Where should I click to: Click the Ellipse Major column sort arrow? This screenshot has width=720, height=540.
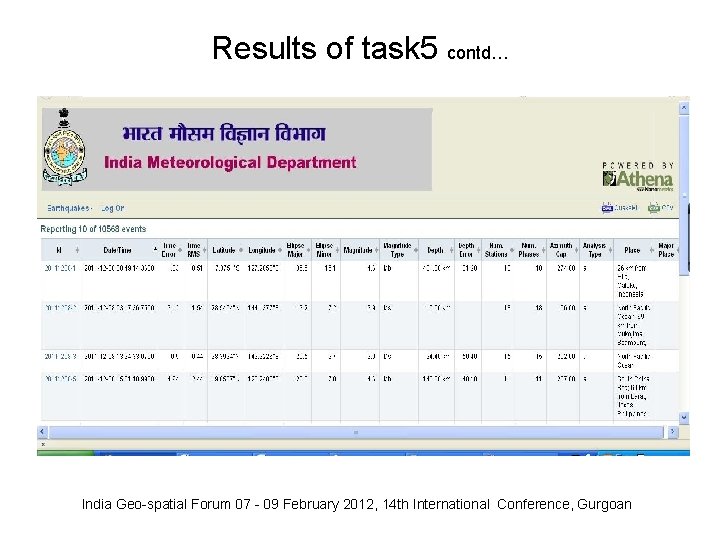308,250
